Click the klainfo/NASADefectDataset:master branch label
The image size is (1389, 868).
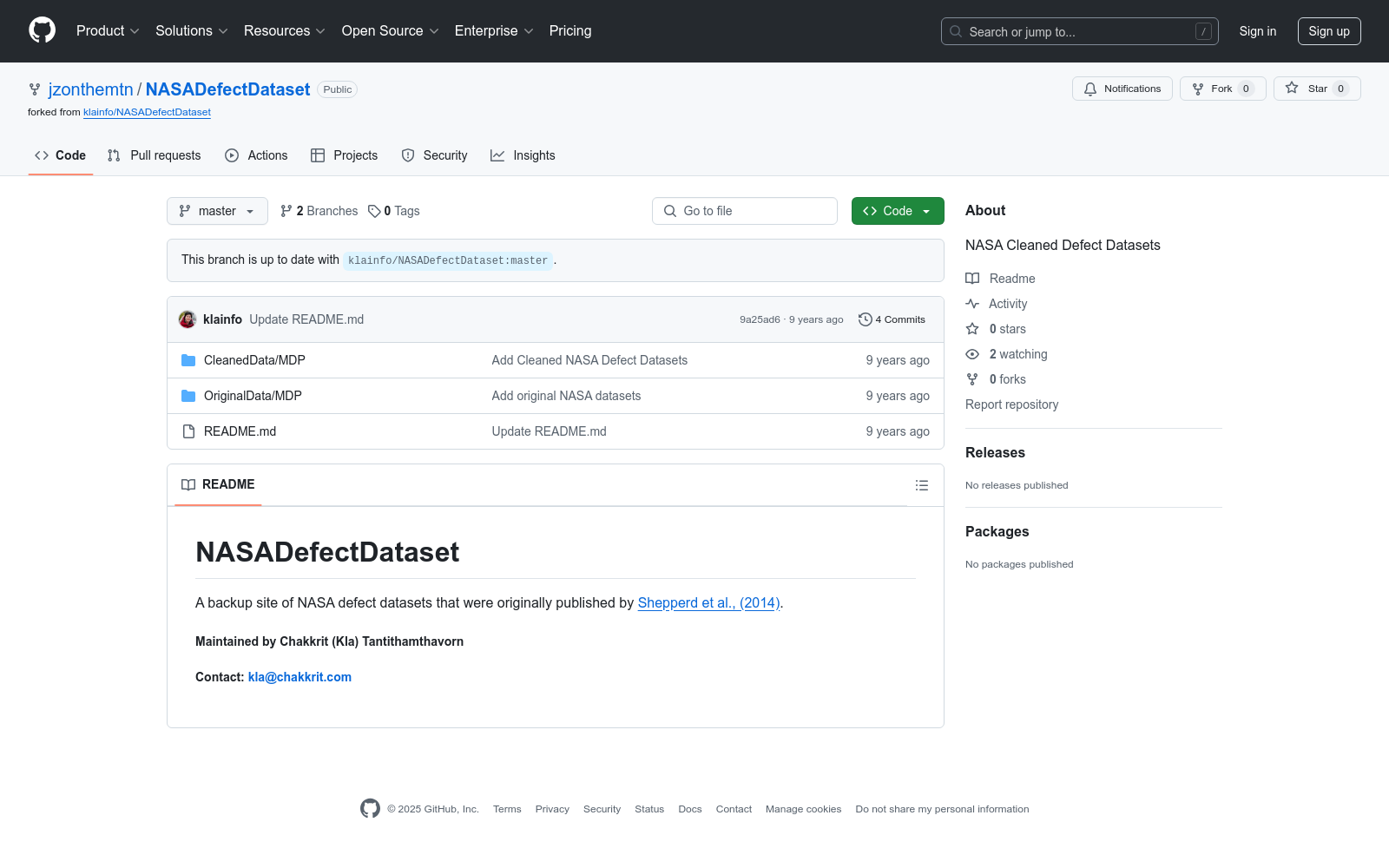coord(448,260)
